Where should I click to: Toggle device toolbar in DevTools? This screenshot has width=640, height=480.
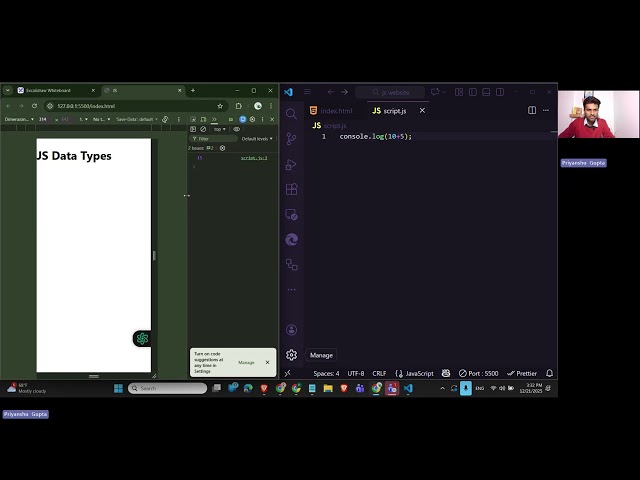pyautogui.click(x=203, y=119)
